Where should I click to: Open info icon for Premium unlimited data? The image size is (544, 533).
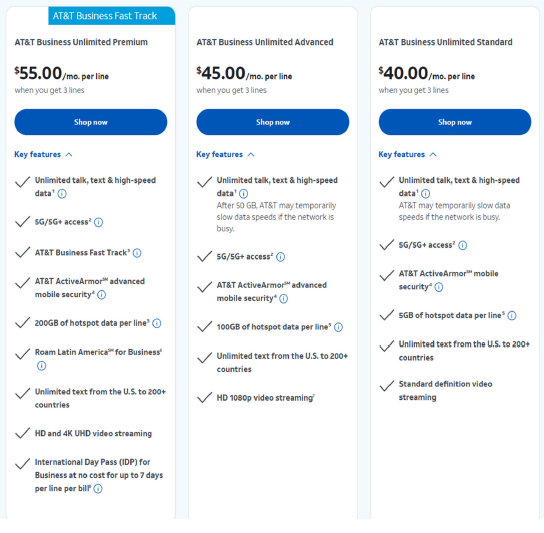click(62, 194)
